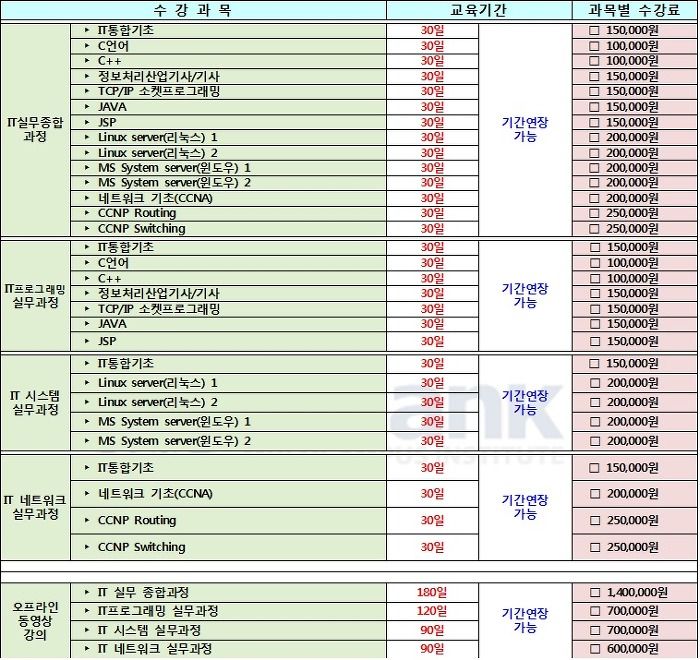The image size is (700, 660).
Task: Tick 네트워크 기초(CCNA) checkbox in IT 네트워크 실무과정
Action: [595, 494]
